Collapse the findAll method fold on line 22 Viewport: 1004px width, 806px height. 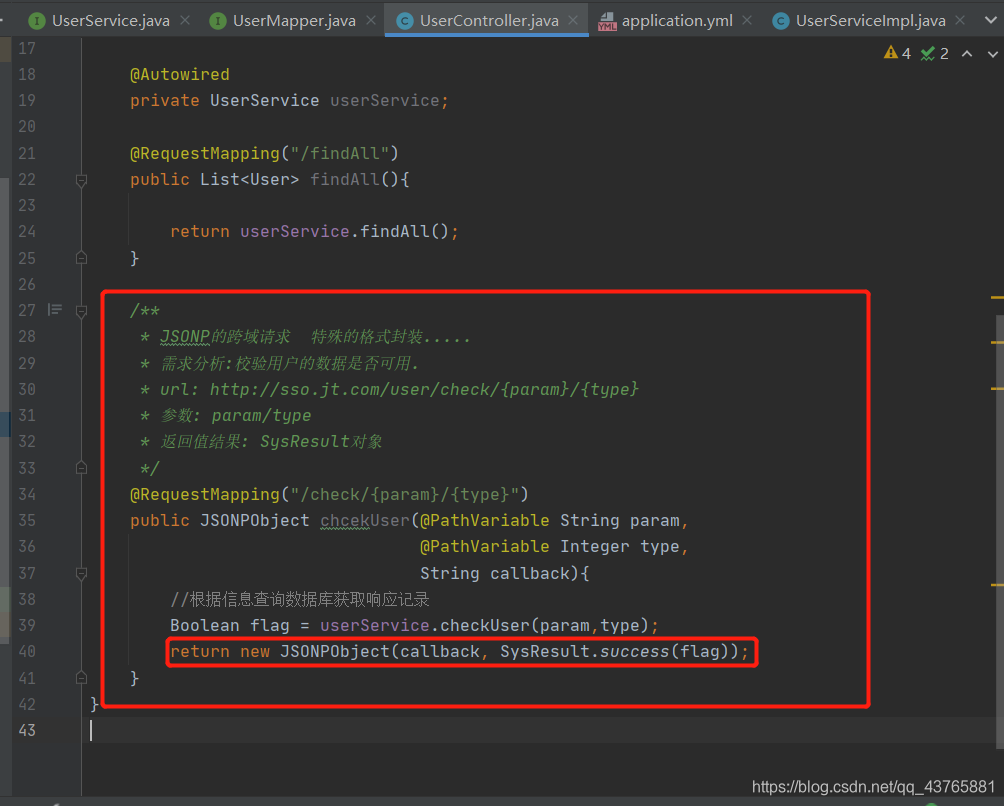[x=81, y=181]
